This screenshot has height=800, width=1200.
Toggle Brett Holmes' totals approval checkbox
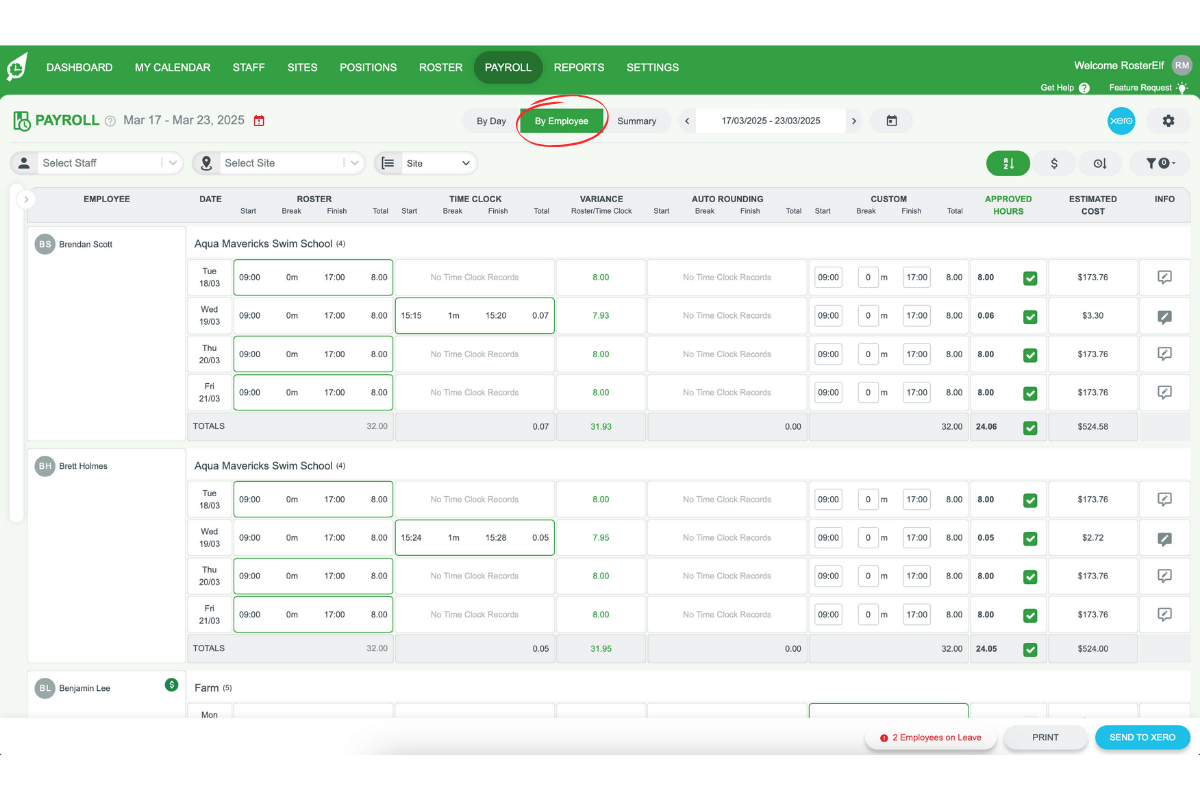1030,648
